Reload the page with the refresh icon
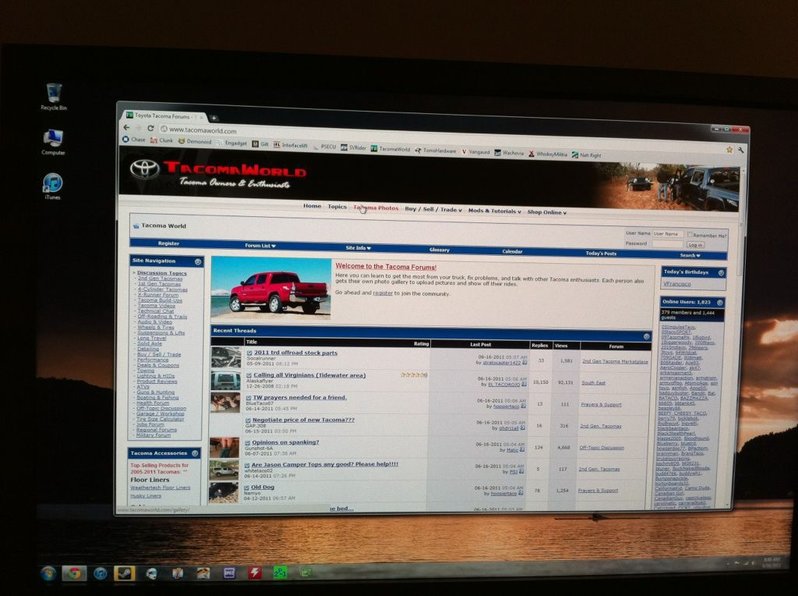Viewport: 798px width, 596px height. 151,128
